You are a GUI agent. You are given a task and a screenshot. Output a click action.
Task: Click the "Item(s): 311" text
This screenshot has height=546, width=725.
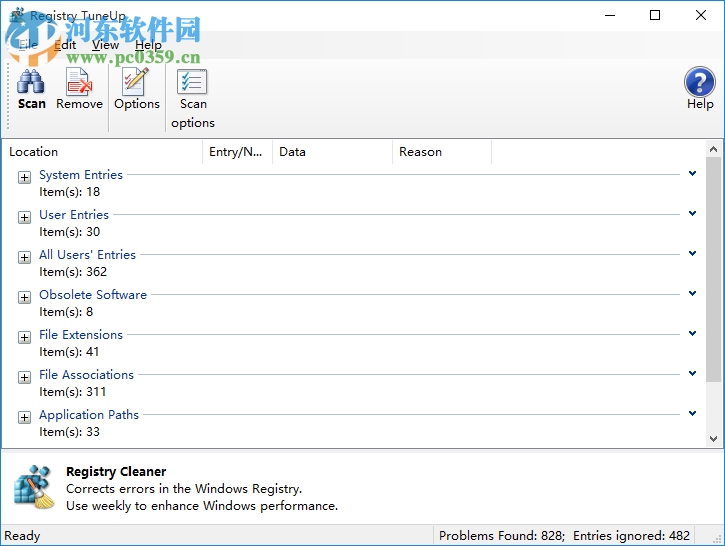[x=73, y=392]
